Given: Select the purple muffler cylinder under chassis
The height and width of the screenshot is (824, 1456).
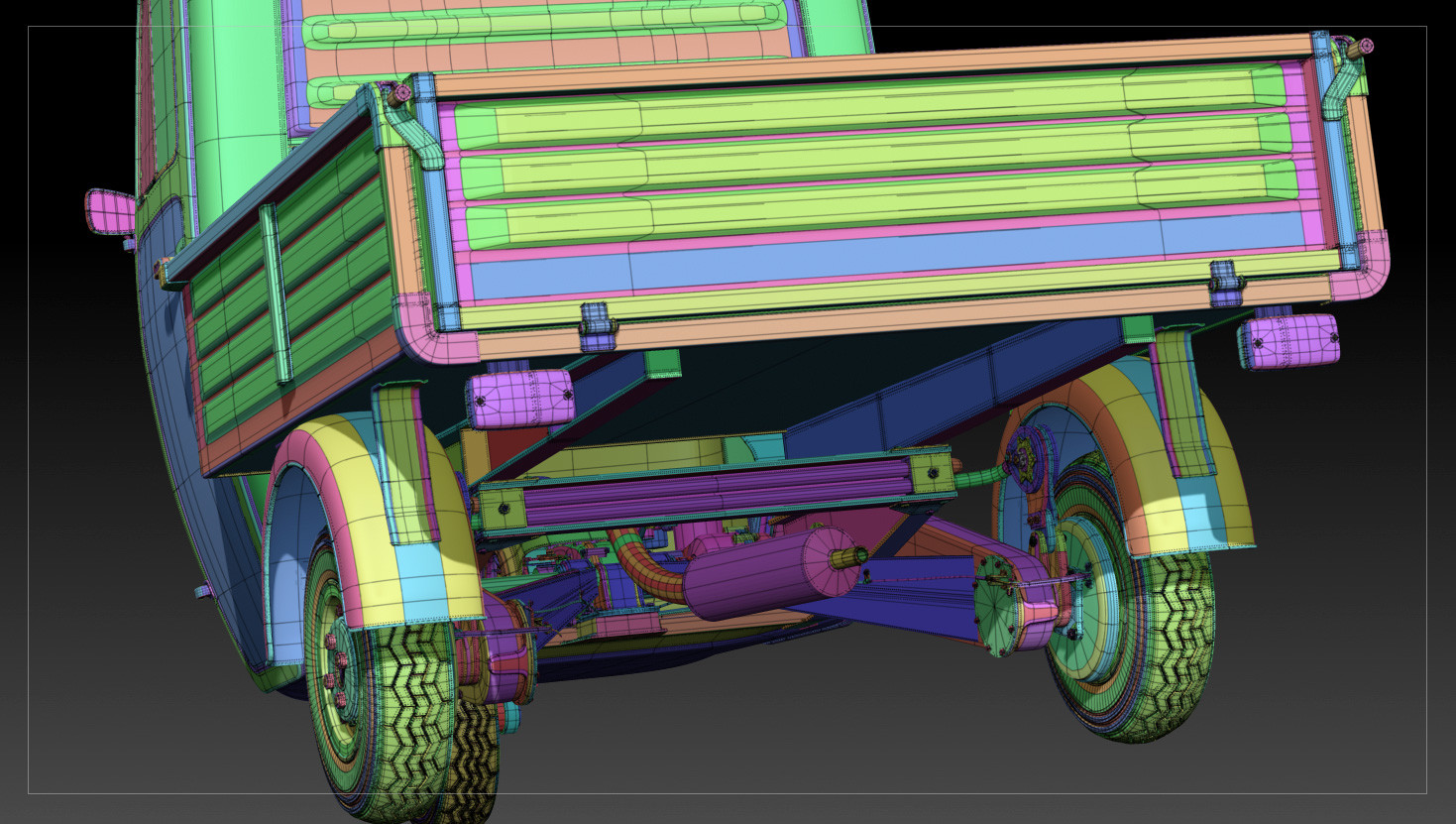Looking at the screenshot, I should pos(771,575).
